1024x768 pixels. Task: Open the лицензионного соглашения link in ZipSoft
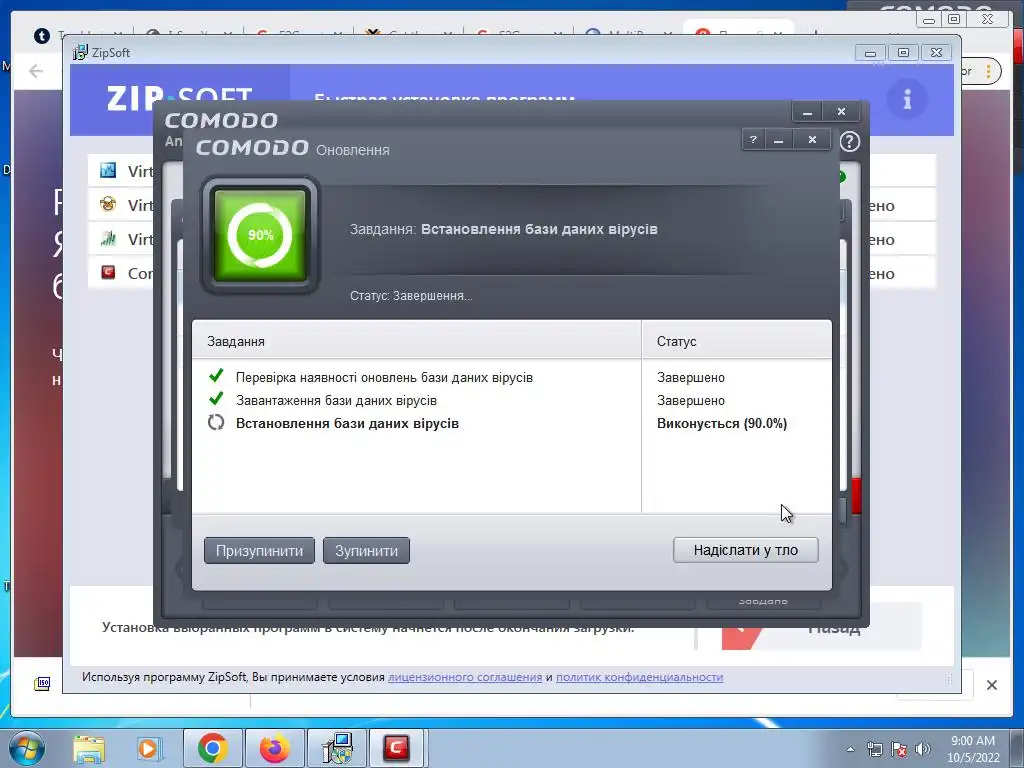tap(465, 677)
